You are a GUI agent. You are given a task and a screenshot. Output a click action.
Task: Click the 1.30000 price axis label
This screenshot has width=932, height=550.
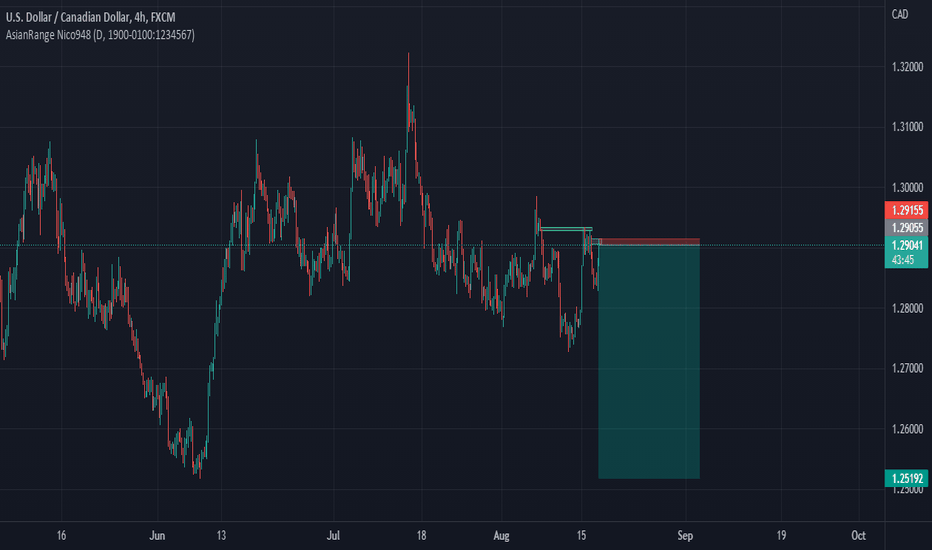pos(908,188)
